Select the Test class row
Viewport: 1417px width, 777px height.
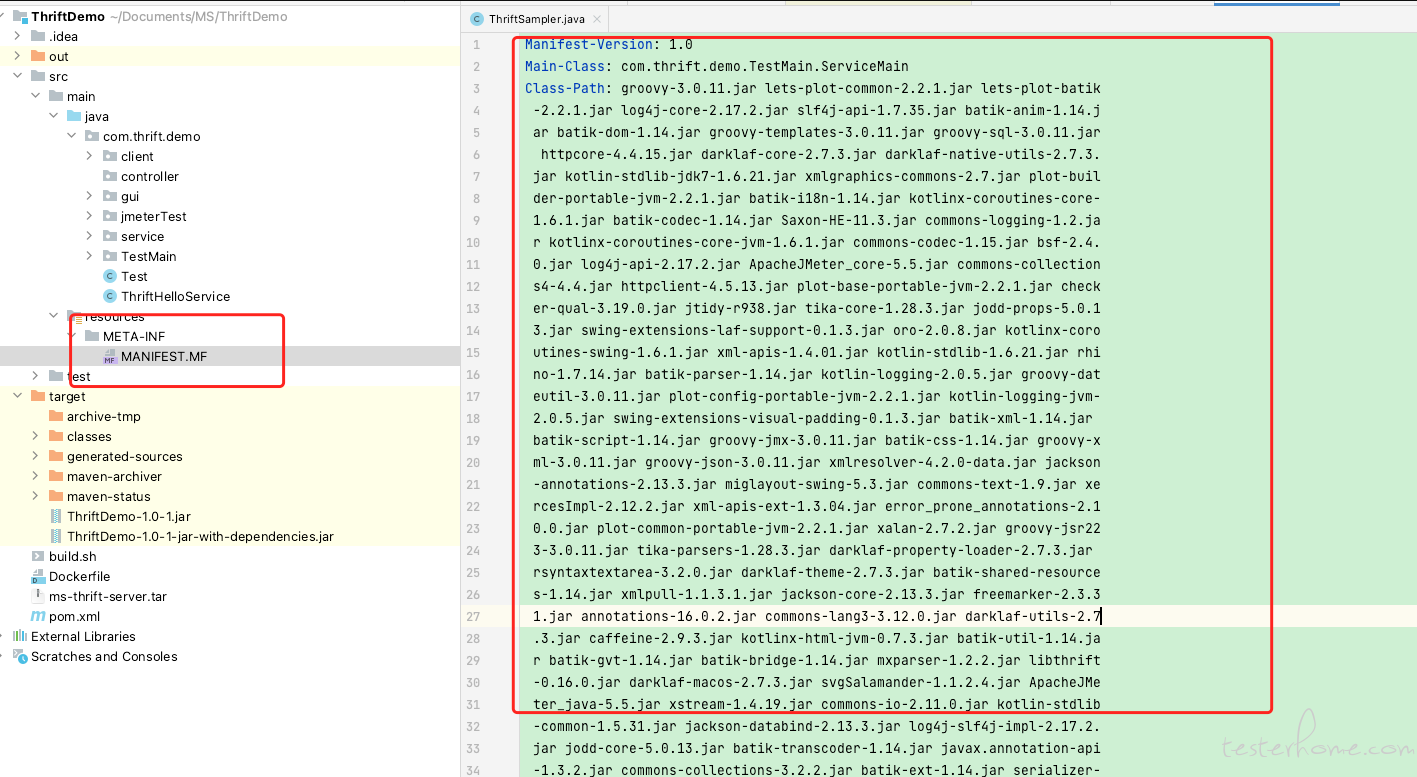[x=230, y=276]
